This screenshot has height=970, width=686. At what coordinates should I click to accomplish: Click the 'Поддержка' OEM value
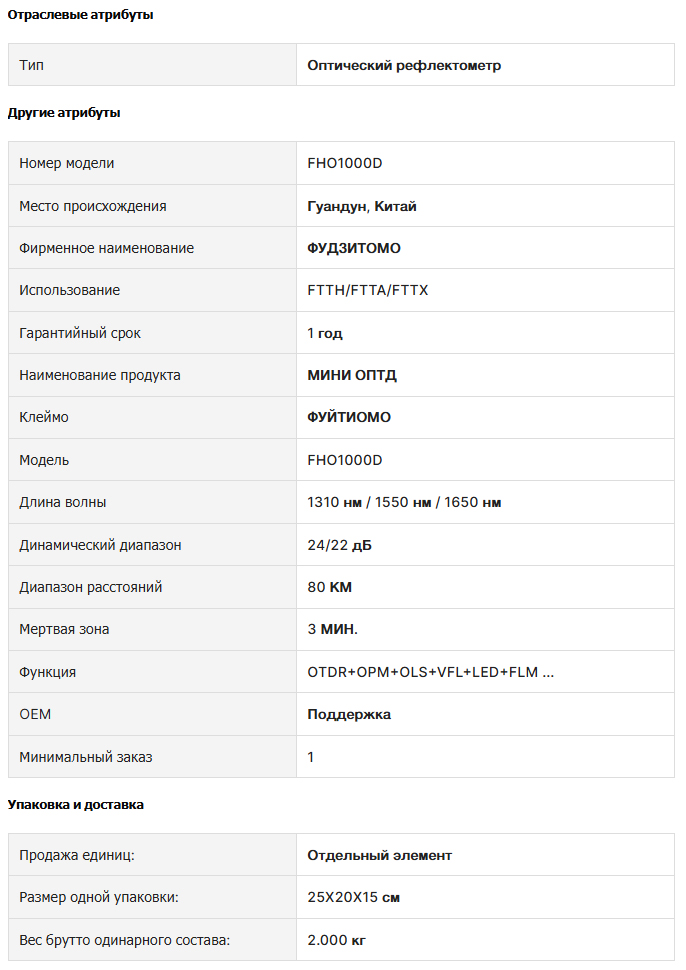pos(349,715)
